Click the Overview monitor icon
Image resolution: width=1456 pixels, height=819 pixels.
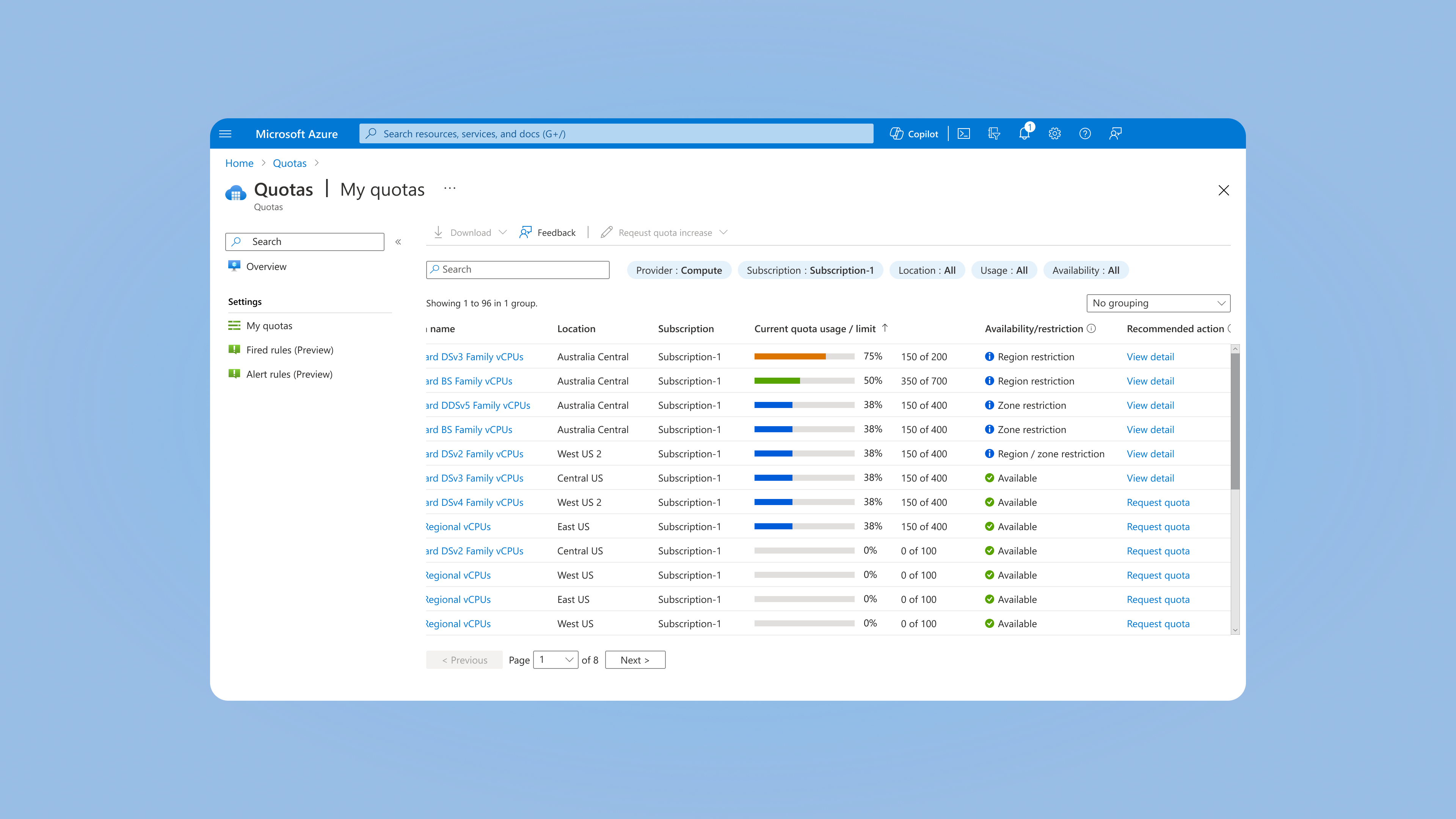234,266
